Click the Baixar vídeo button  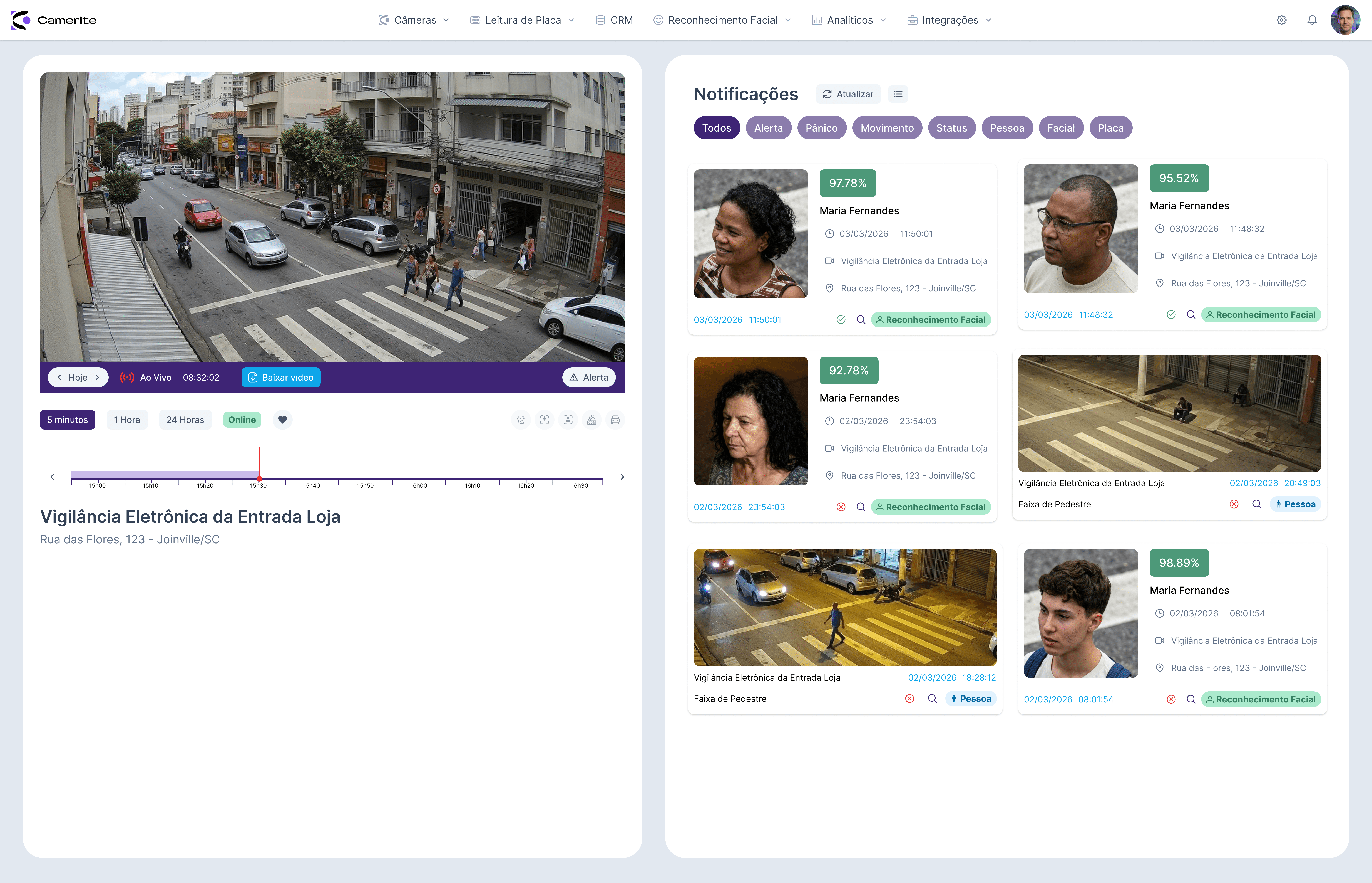pyautogui.click(x=281, y=377)
